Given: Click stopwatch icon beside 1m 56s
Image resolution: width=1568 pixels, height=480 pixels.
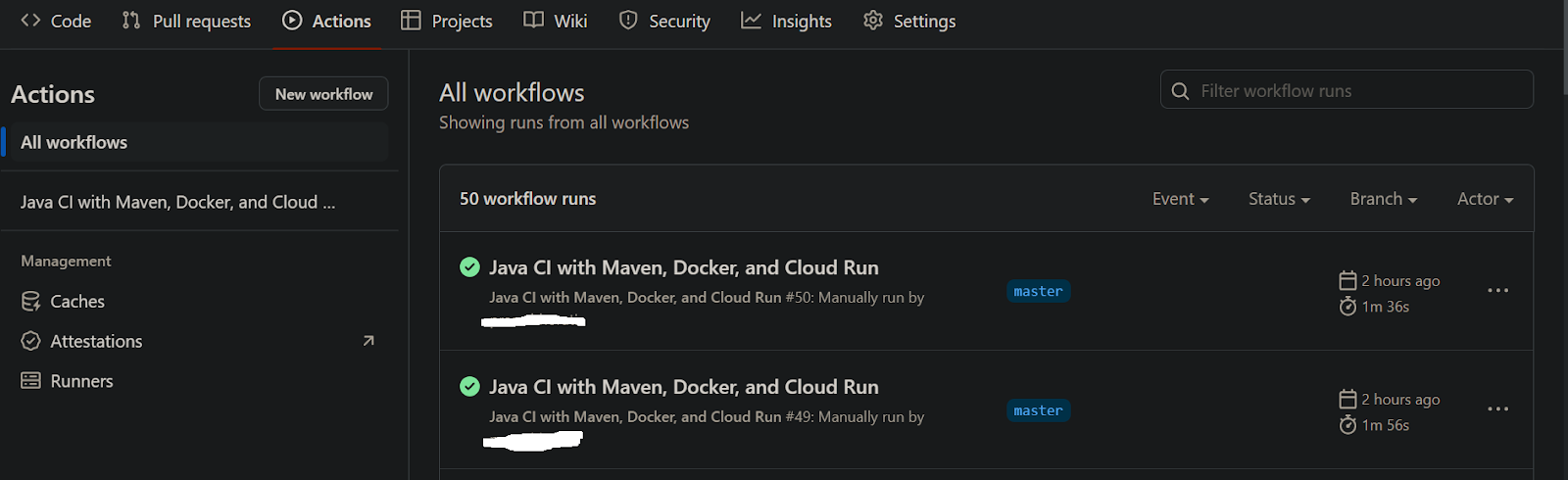Looking at the screenshot, I should (x=1347, y=425).
